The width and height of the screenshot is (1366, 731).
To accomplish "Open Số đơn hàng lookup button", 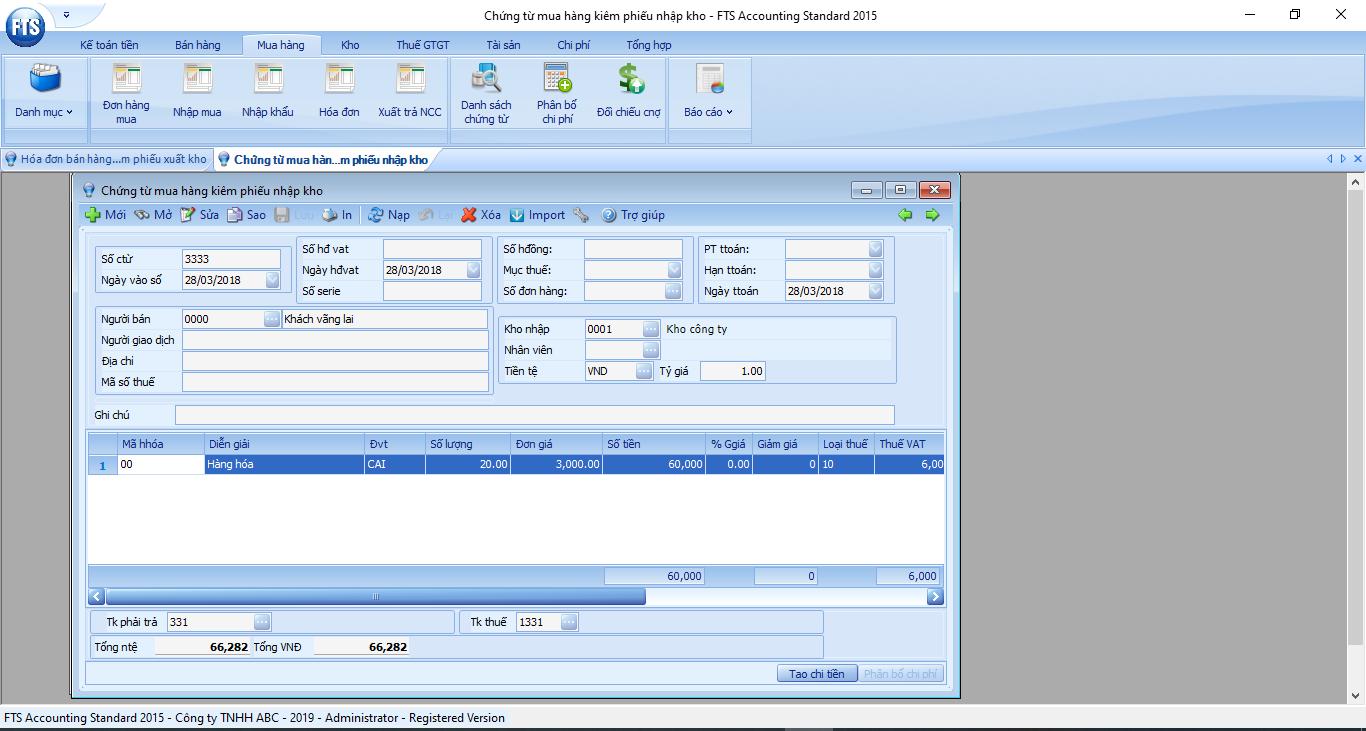I will tap(673, 291).
